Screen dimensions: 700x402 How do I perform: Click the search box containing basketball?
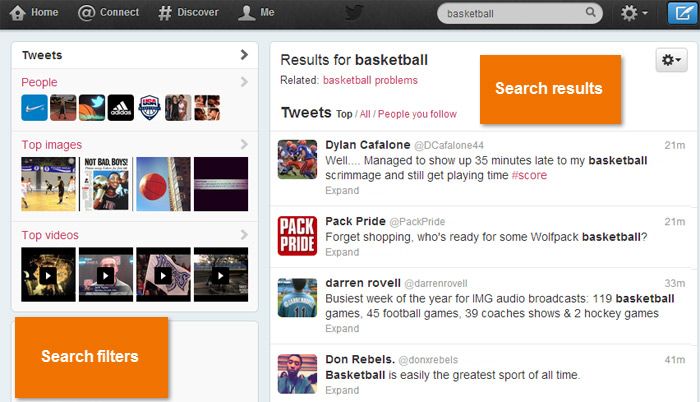point(520,13)
